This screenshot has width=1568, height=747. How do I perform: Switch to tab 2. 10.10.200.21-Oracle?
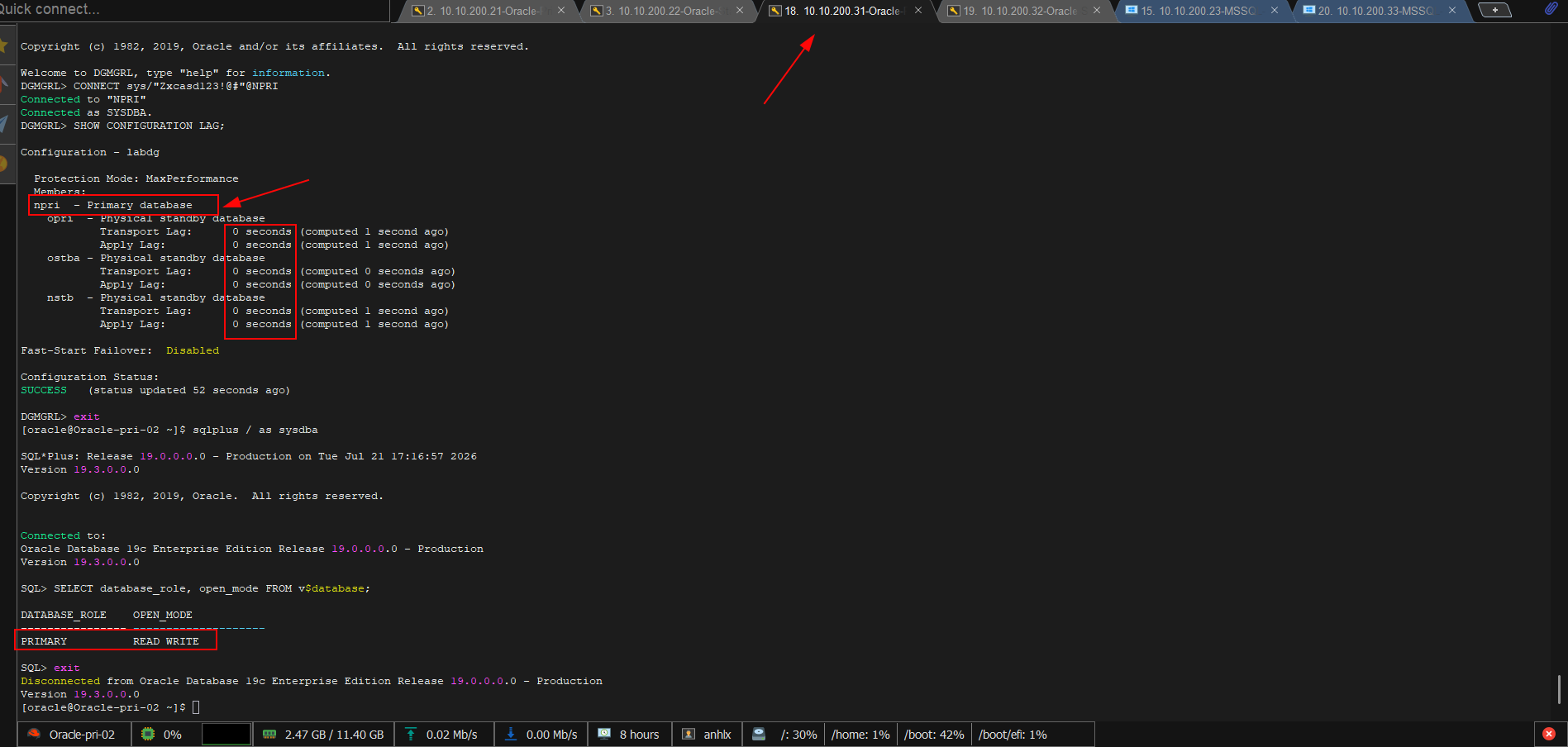(x=488, y=11)
